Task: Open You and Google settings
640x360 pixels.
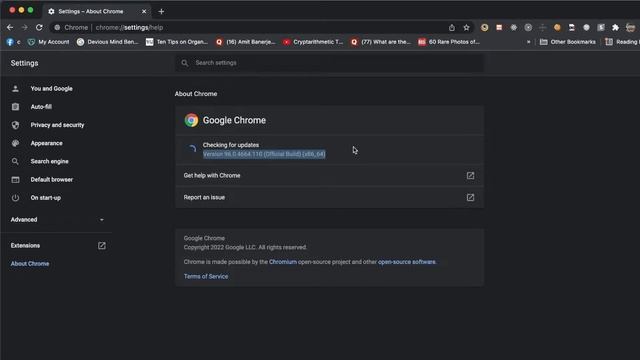Action: point(51,89)
